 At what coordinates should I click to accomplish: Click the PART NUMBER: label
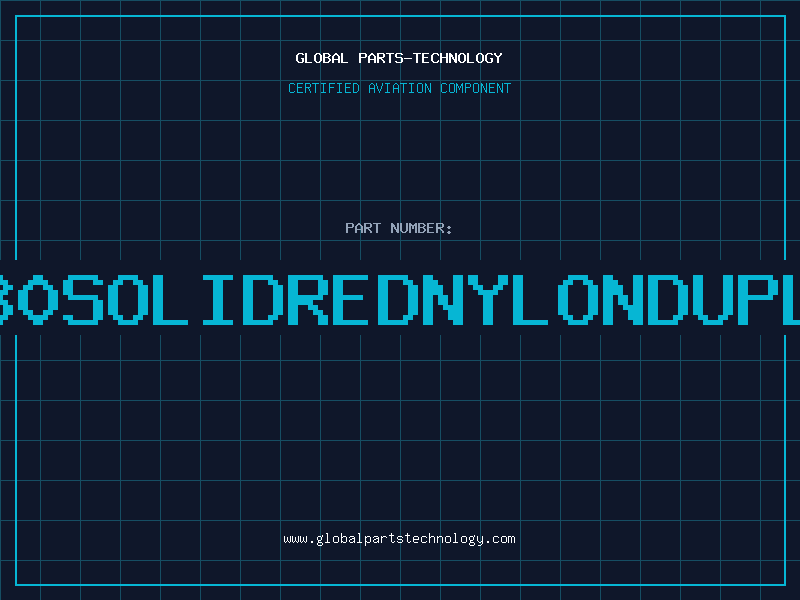tap(398, 228)
